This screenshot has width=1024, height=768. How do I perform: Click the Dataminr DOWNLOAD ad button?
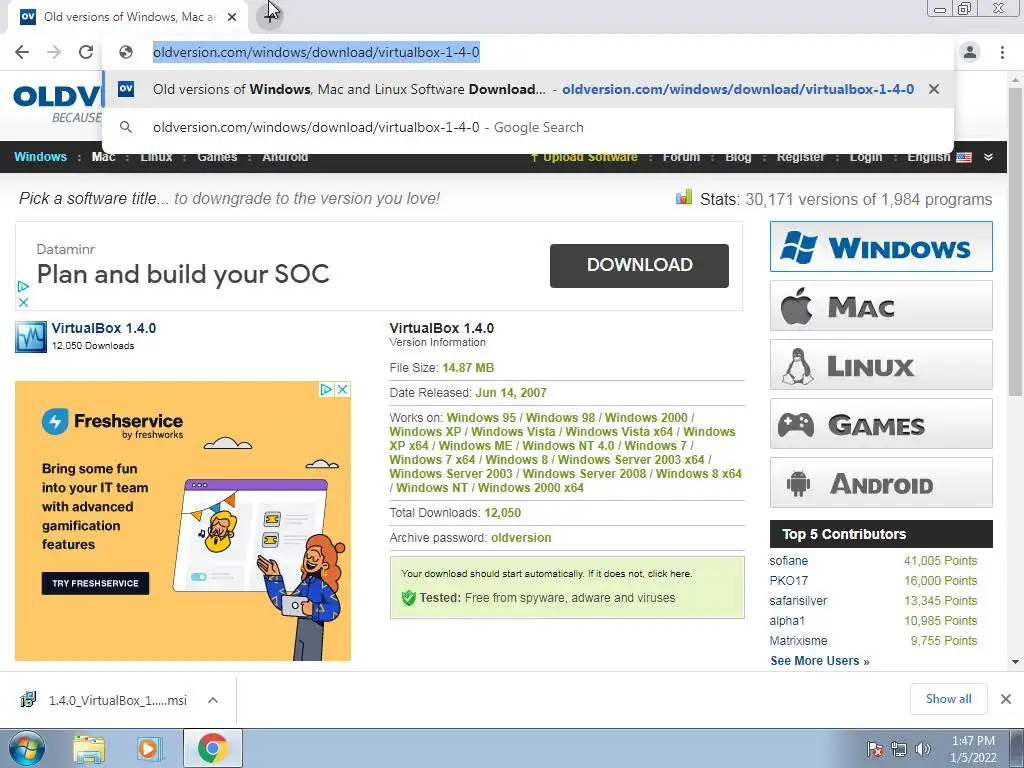tap(639, 265)
